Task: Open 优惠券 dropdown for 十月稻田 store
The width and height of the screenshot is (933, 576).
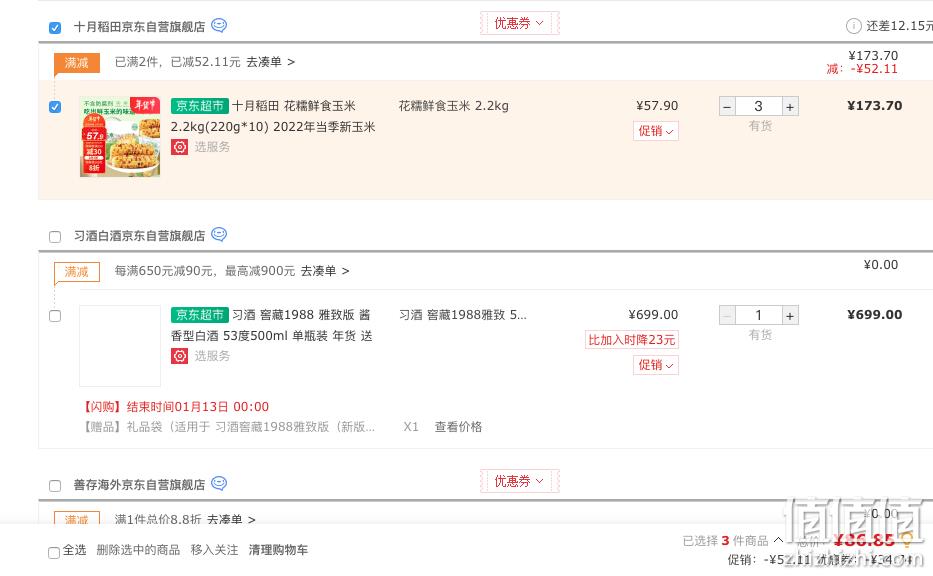Action: tap(519, 23)
